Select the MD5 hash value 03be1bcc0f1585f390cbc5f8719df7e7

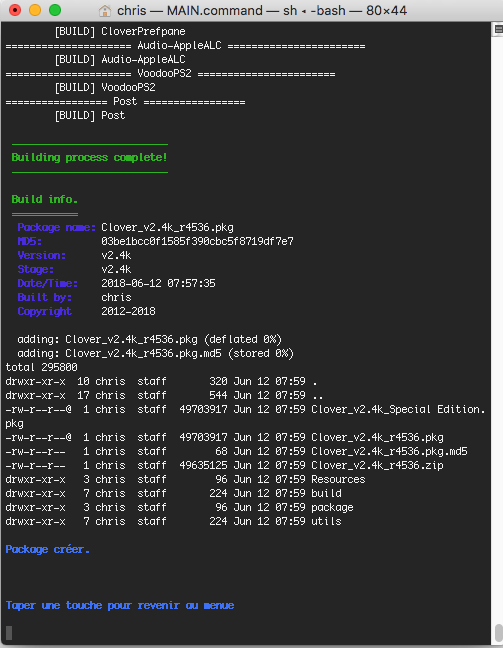(197, 241)
